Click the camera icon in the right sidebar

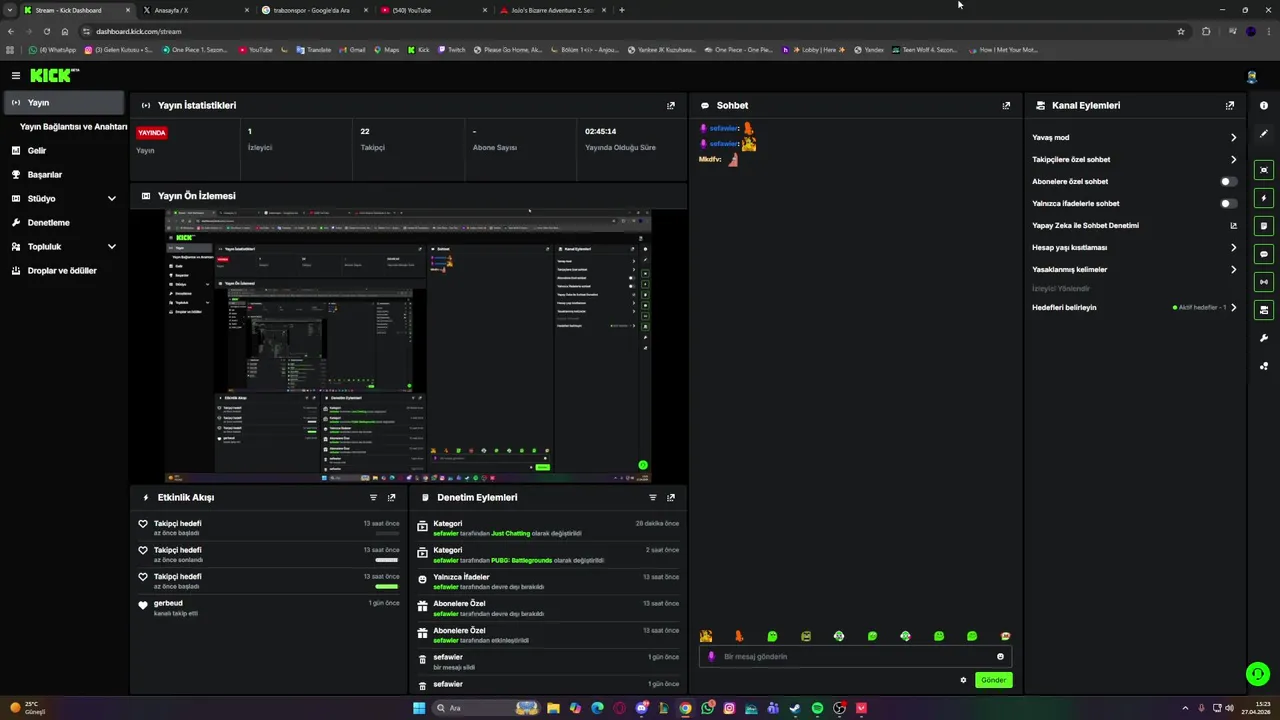[x=1264, y=310]
